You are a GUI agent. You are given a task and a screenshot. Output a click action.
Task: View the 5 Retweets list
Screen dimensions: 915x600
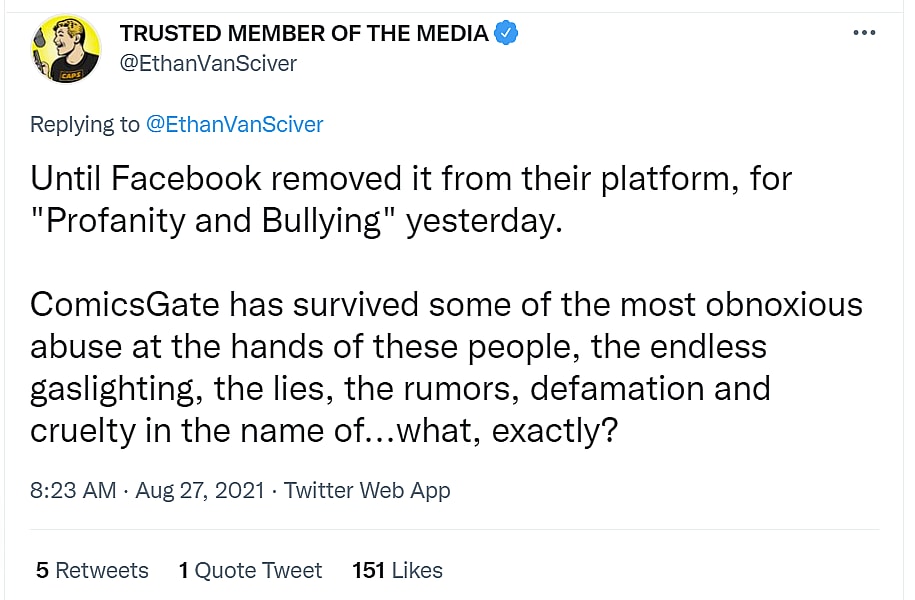92,570
